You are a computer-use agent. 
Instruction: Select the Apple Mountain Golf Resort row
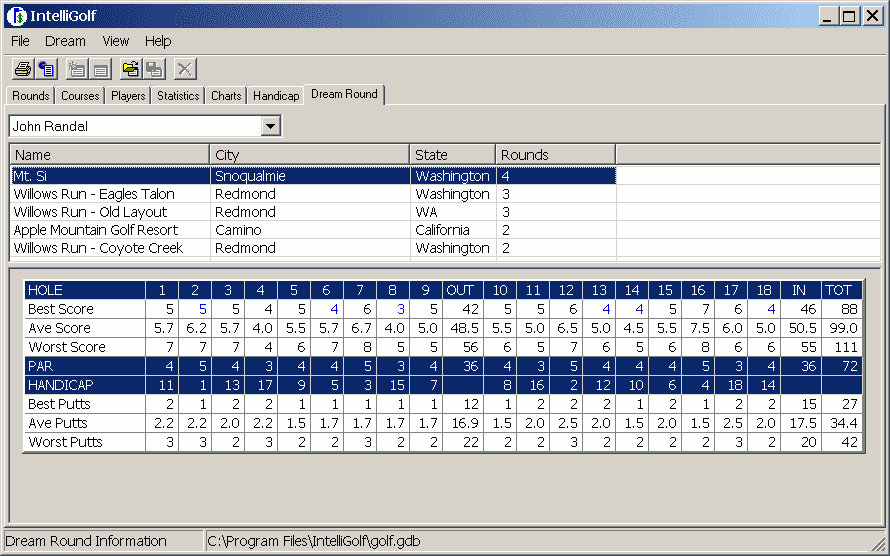(x=313, y=230)
